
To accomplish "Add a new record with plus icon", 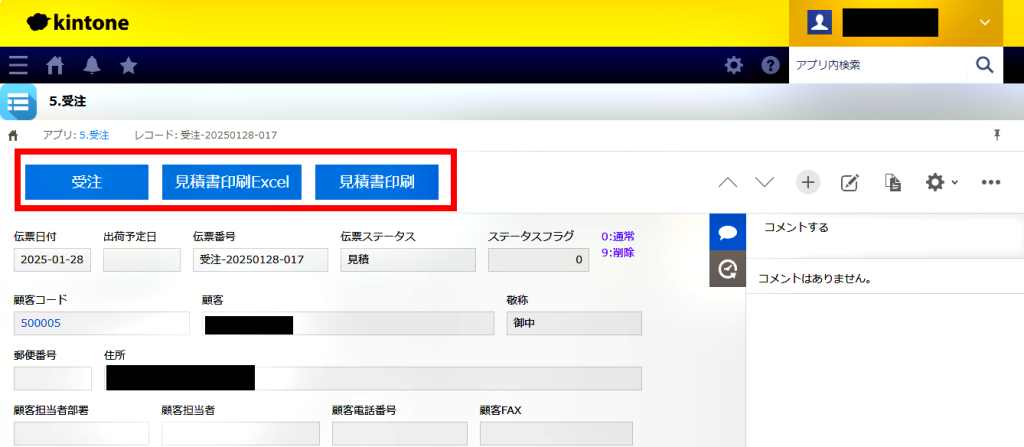I will click(808, 182).
